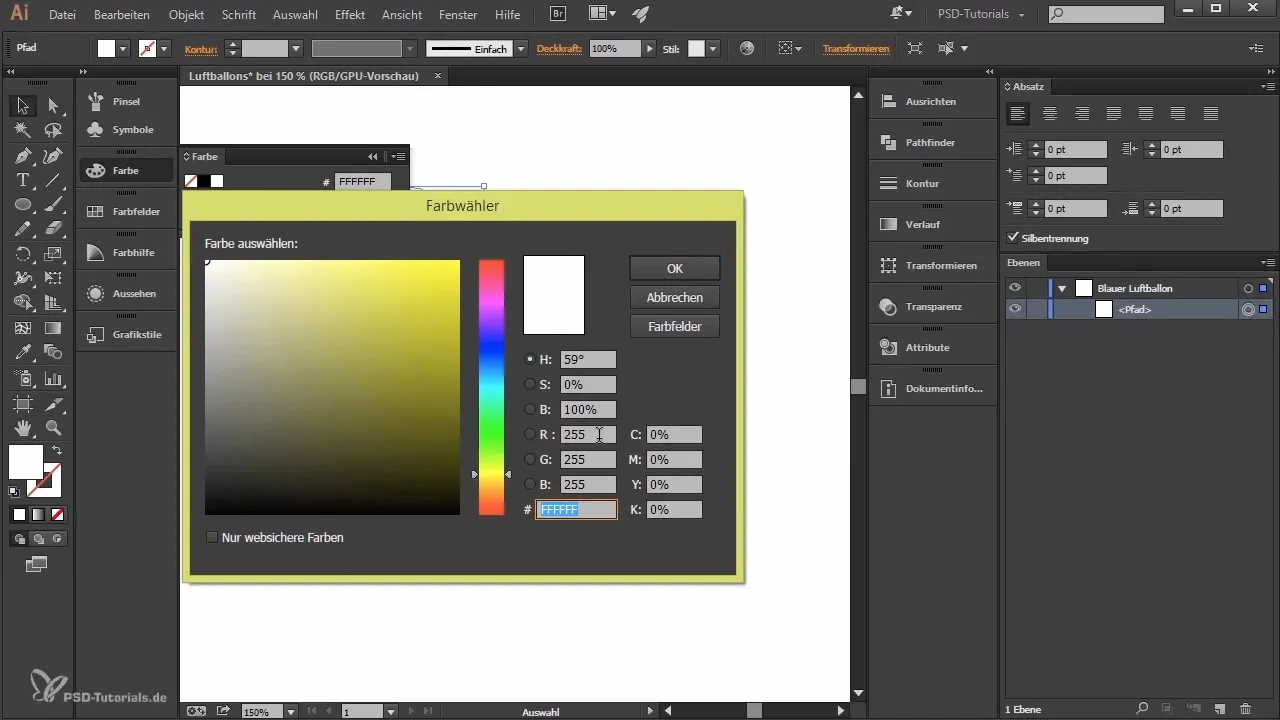Open the Effekt menu
The width and height of the screenshot is (1280, 720).
(x=350, y=15)
